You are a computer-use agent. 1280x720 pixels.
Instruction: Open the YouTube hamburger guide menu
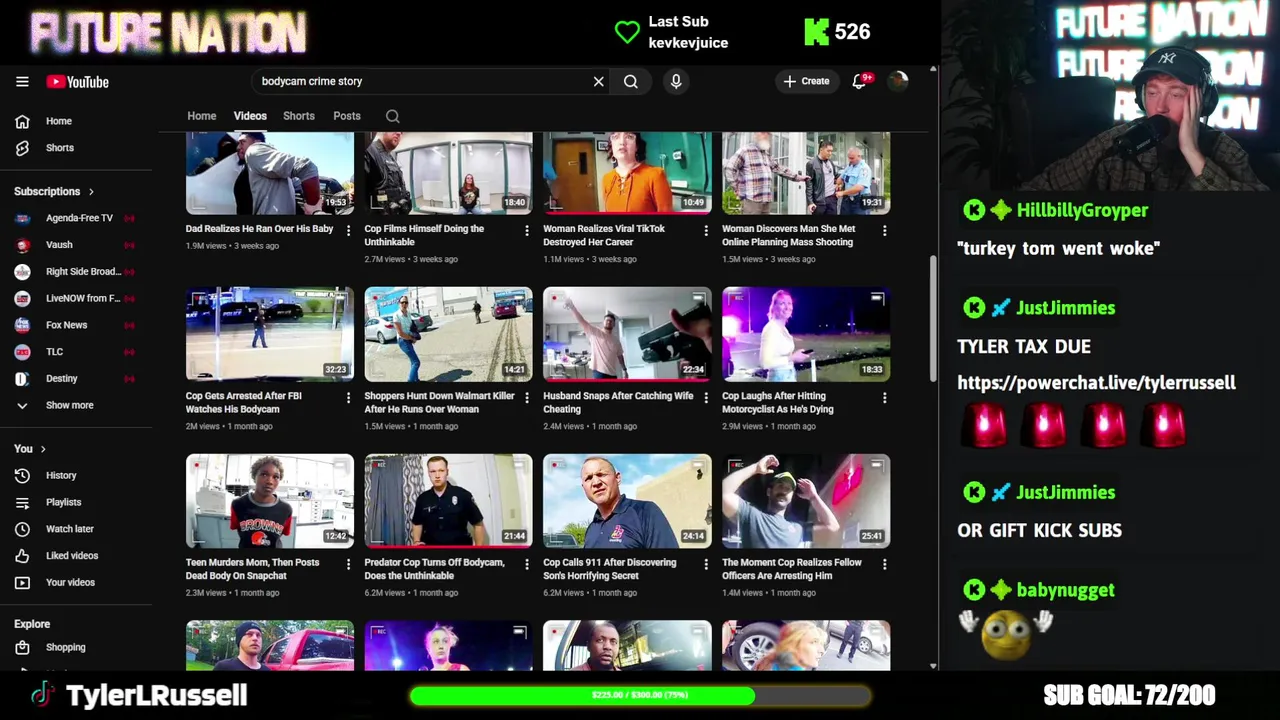22,82
